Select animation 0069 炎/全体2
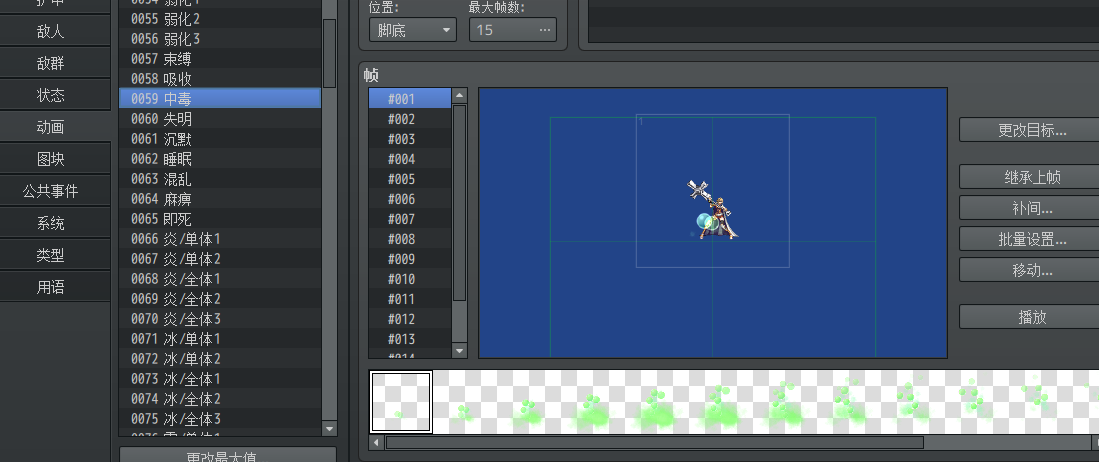This screenshot has width=1099, height=462. click(220, 299)
